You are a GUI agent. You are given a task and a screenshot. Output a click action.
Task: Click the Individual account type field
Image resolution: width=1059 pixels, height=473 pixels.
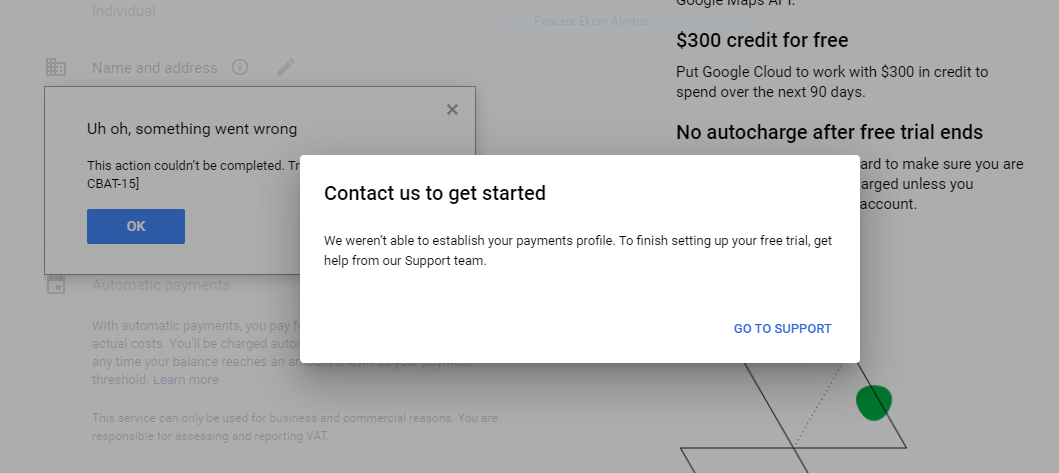(124, 11)
